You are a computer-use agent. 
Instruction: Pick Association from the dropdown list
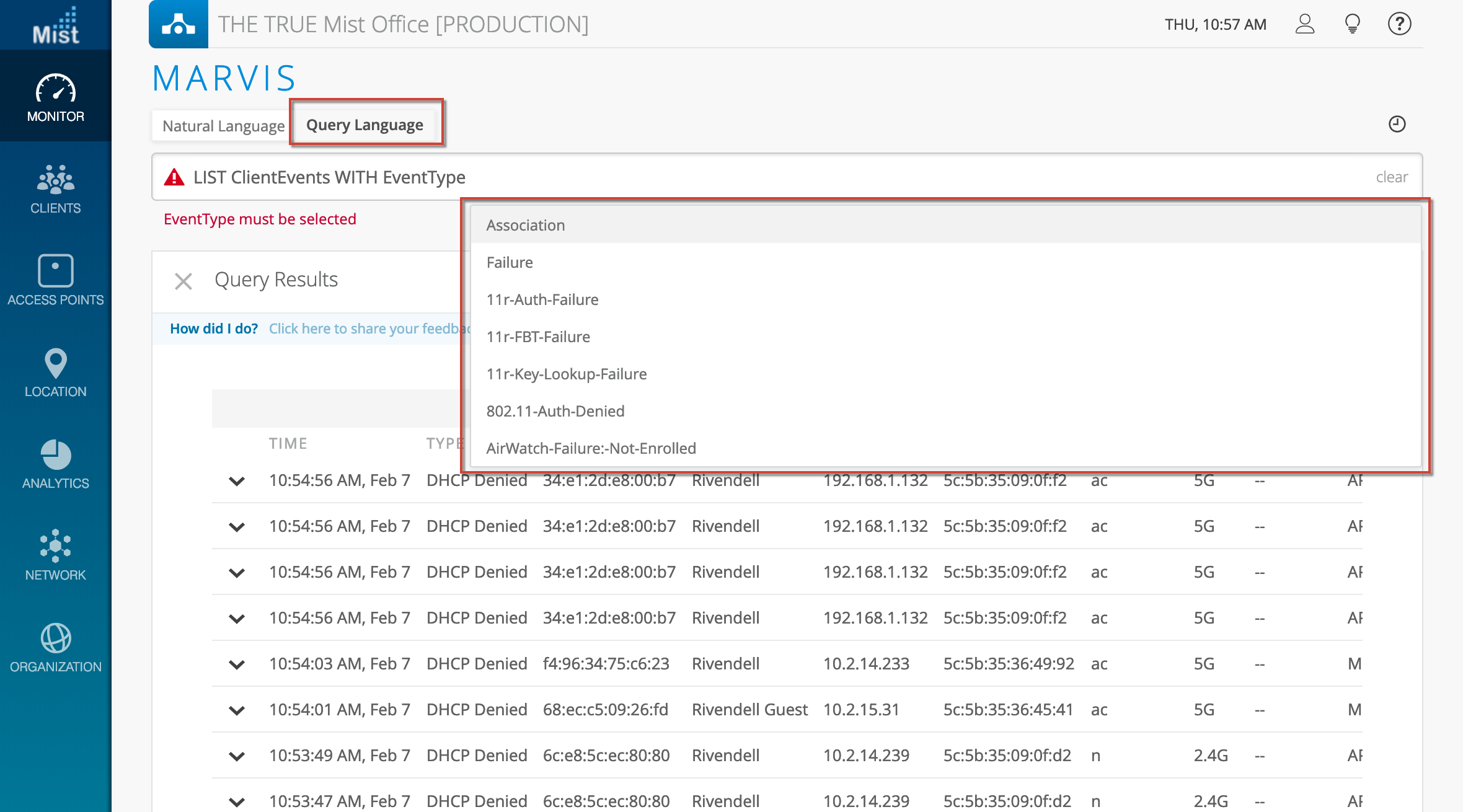tap(526, 225)
